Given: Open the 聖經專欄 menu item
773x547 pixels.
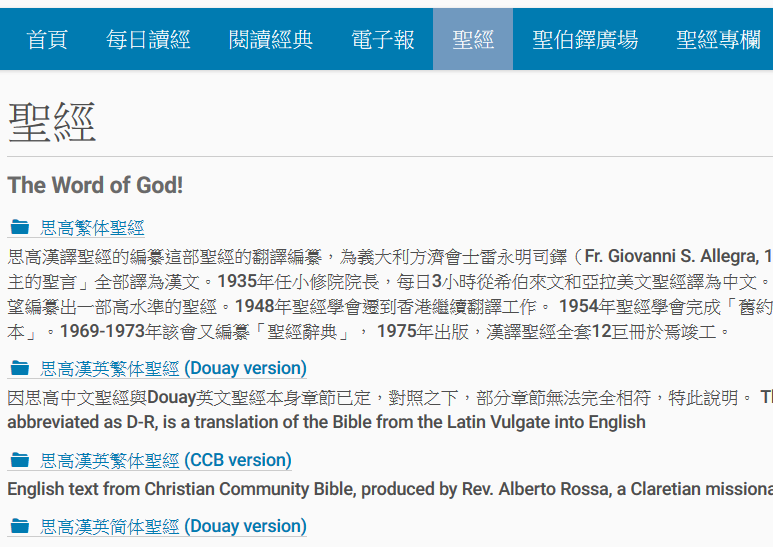Looking at the screenshot, I should click(x=718, y=39).
